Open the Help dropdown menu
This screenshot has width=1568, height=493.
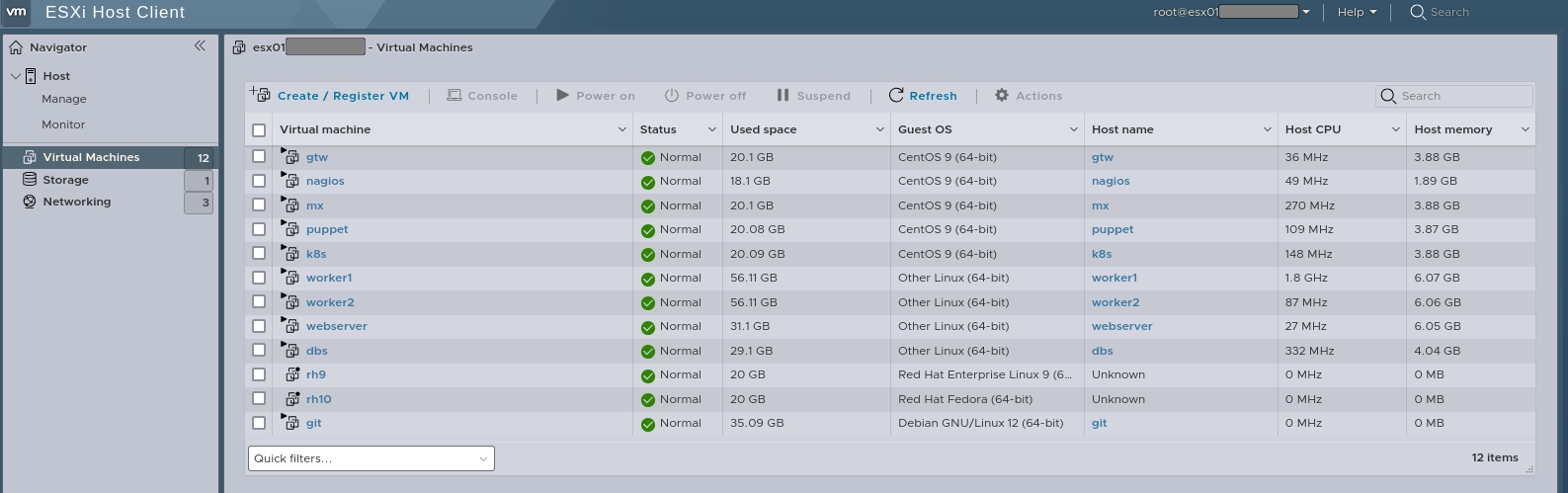click(1357, 13)
